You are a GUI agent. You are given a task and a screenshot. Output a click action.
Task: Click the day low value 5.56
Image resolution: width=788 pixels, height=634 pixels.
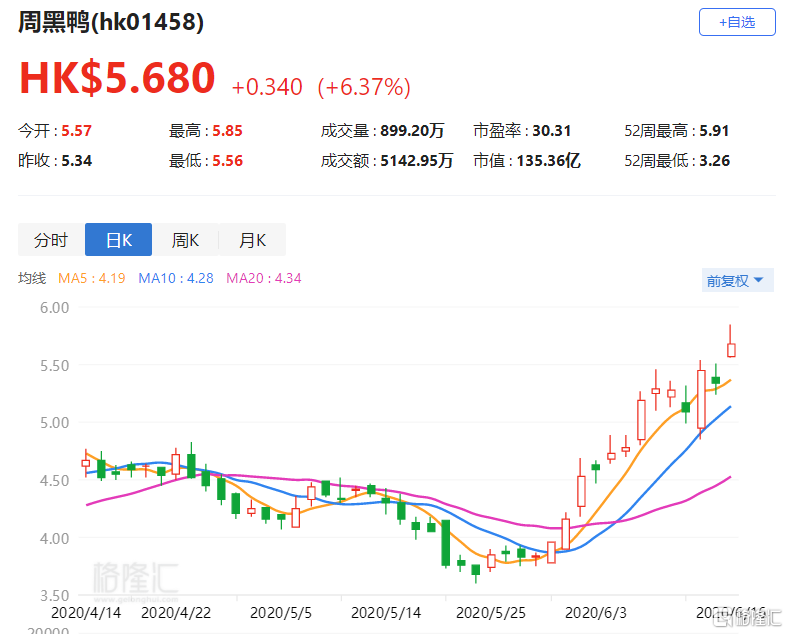click(x=227, y=161)
